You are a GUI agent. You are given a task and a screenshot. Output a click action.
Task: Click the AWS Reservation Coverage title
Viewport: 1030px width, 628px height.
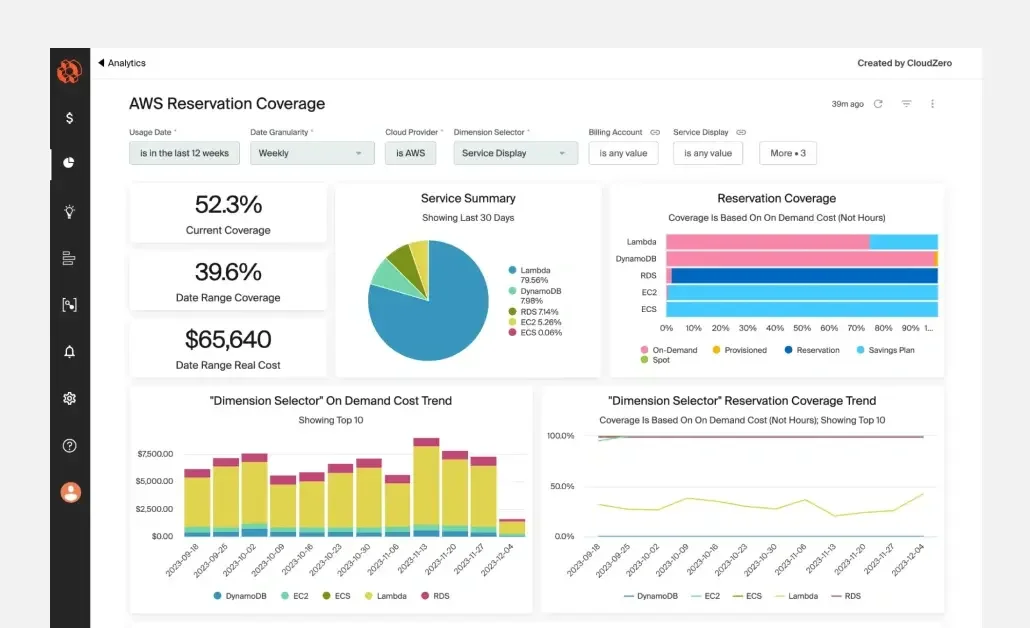click(x=227, y=104)
